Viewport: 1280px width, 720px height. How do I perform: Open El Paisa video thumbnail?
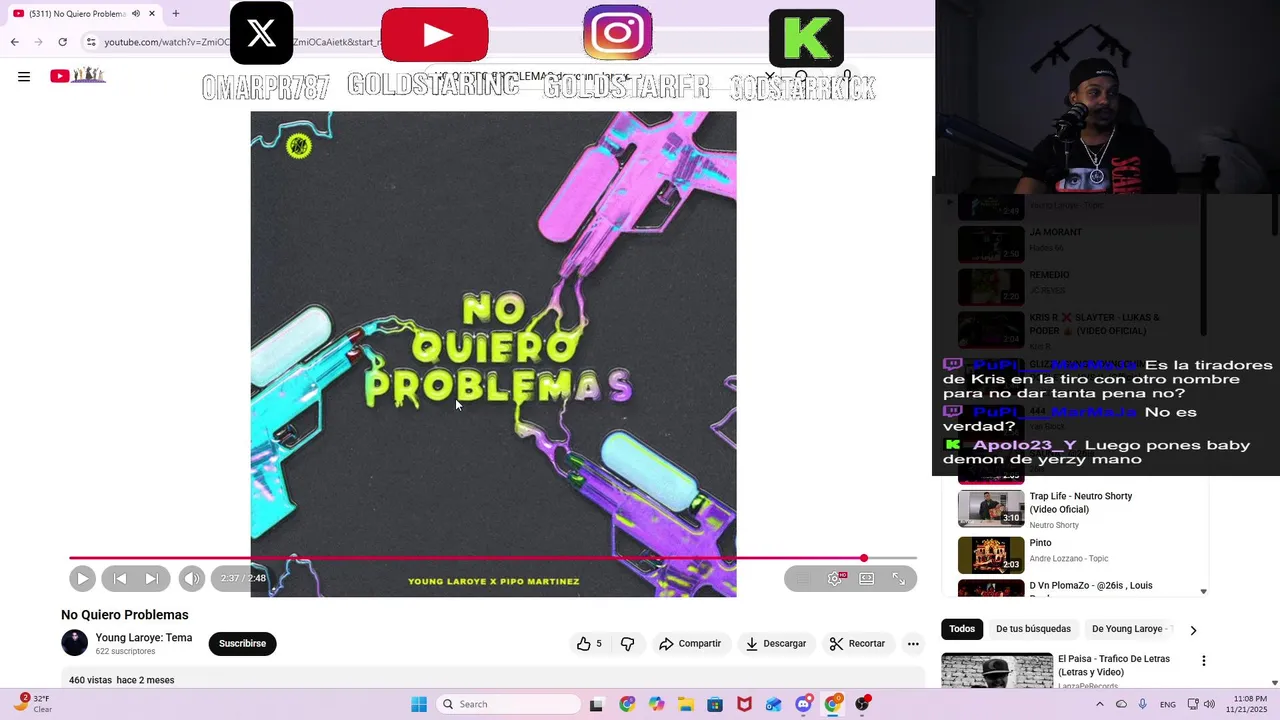tap(997, 670)
